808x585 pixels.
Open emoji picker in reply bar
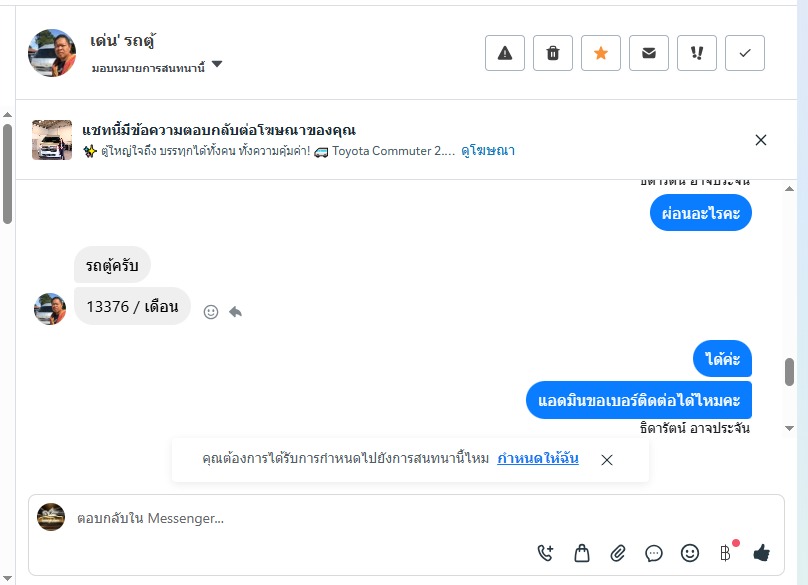pyautogui.click(x=690, y=552)
